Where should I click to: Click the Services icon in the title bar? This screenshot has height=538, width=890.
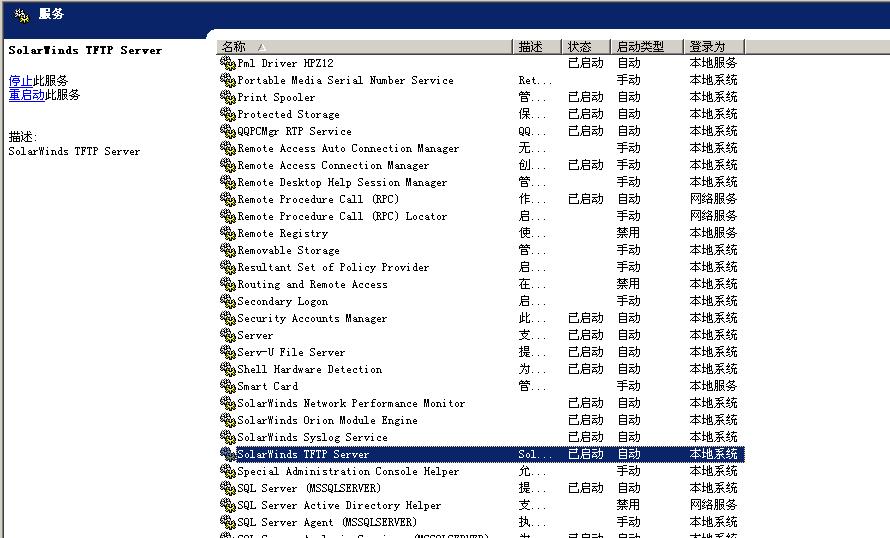(x=21, y=14)
